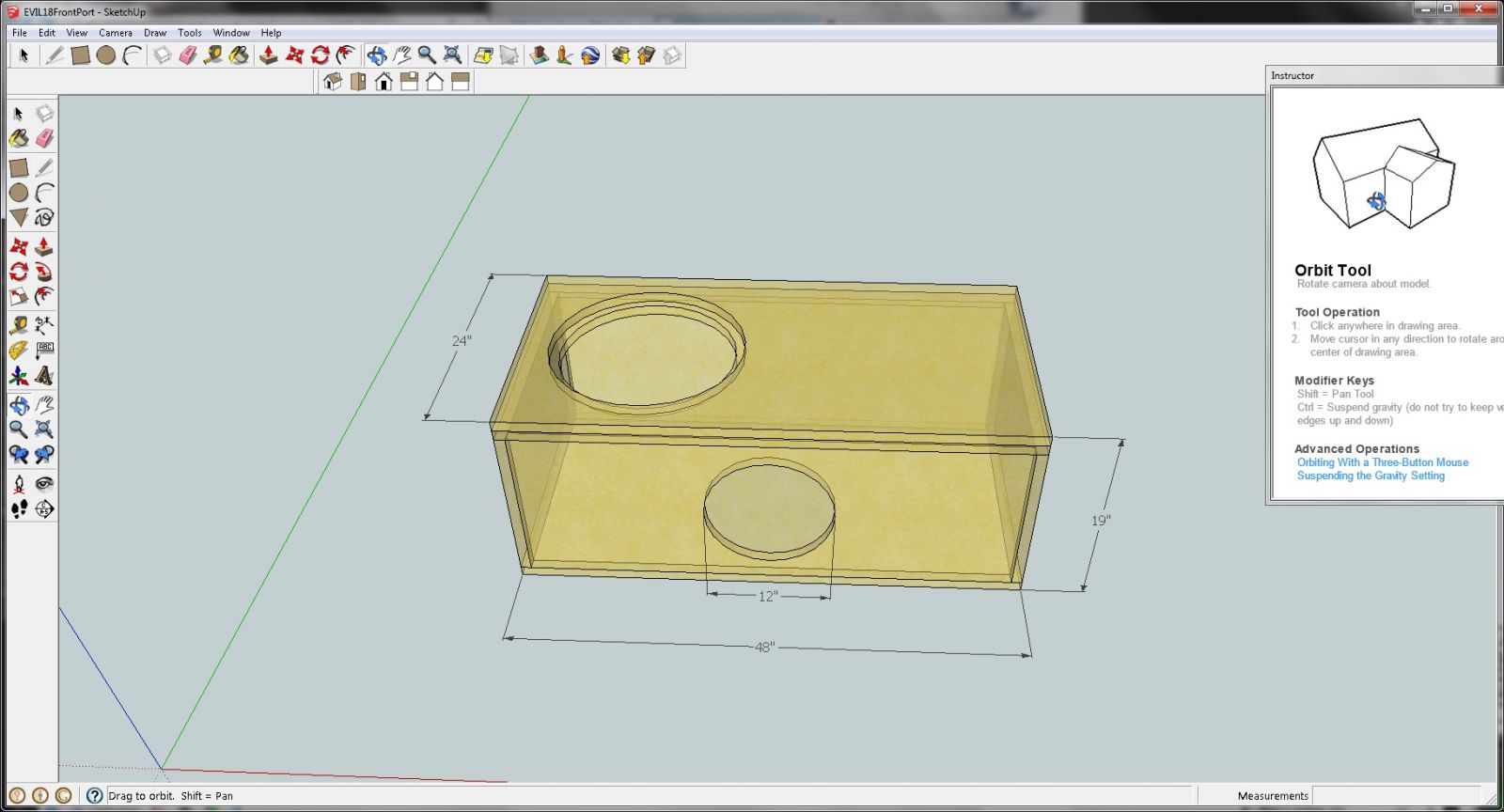
Task: Activate the Walk tool footprints icon
Action: (x=18, y=509)
